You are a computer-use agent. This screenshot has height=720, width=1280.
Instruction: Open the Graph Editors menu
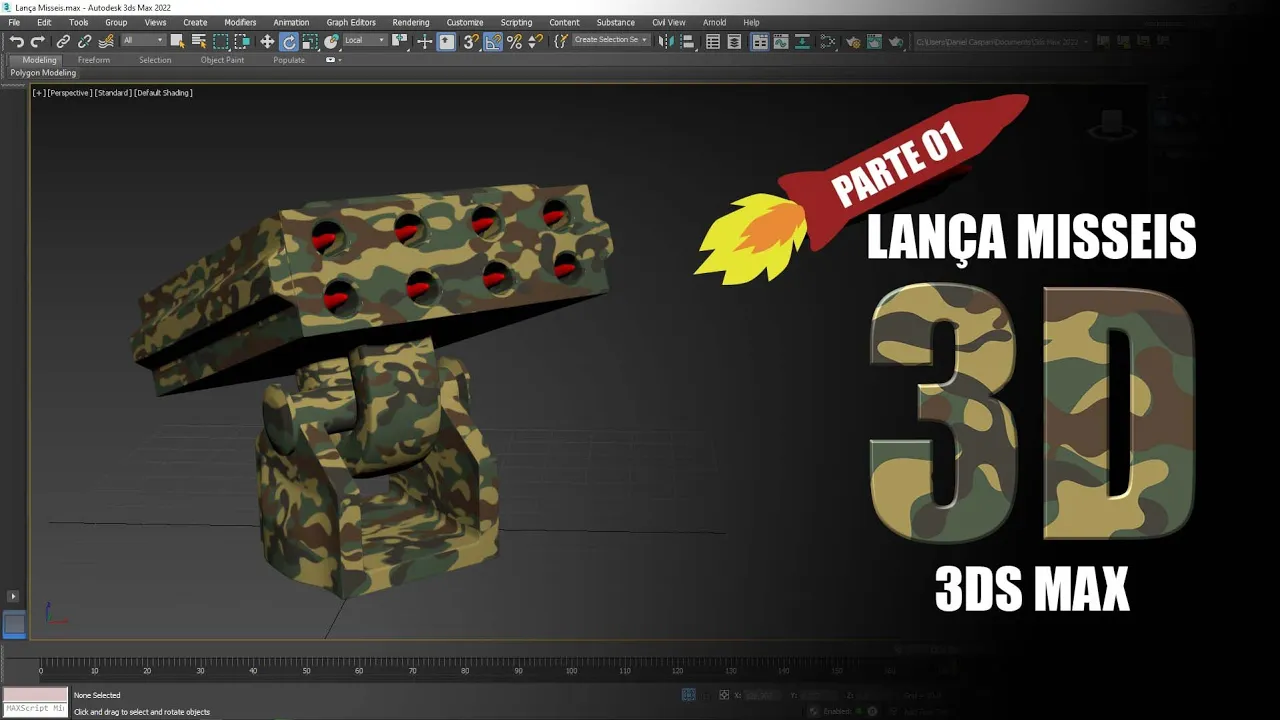[x=351, y=22]
